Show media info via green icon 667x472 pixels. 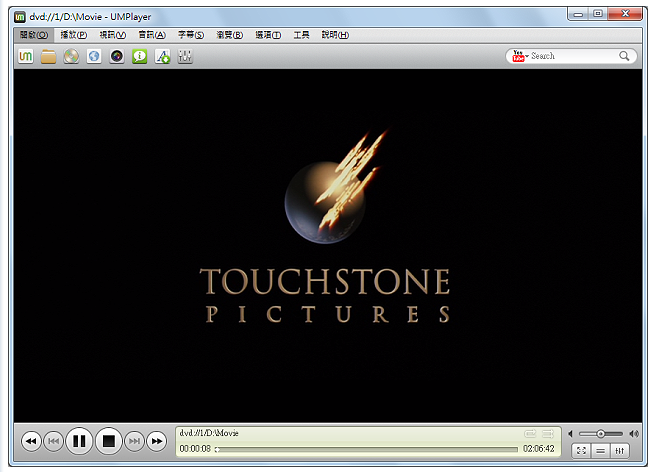(140, 56)
